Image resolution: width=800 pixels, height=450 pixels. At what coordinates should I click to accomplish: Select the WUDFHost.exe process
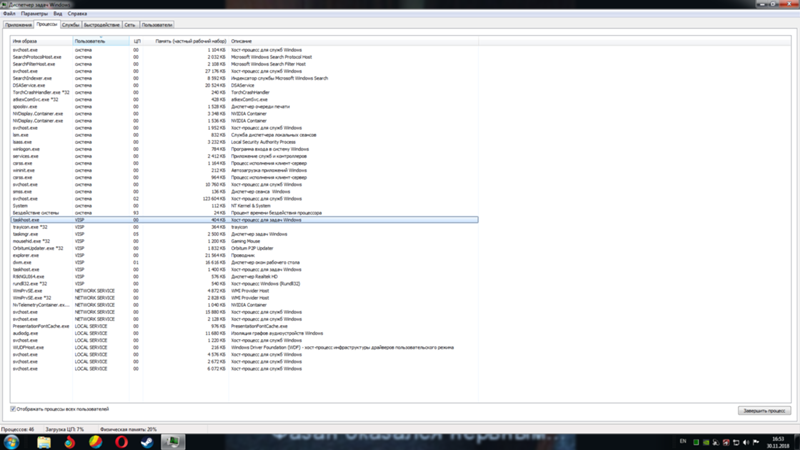[244, 347]
